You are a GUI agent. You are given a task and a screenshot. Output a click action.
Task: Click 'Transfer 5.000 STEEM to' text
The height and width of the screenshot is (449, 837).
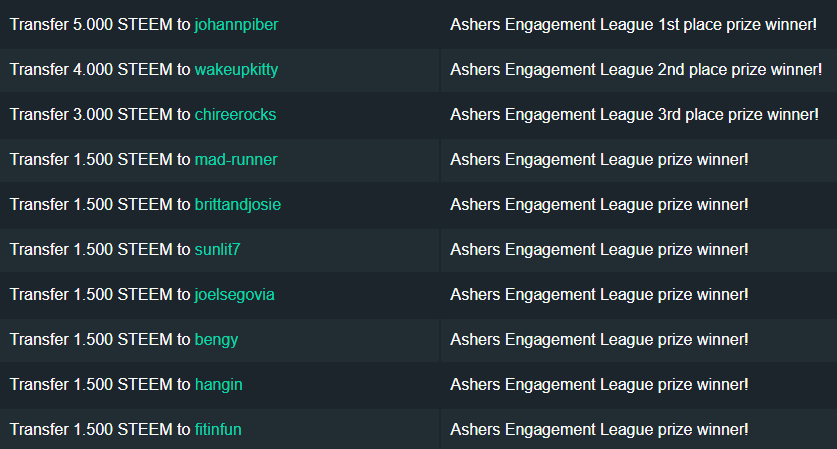(100, 25)
